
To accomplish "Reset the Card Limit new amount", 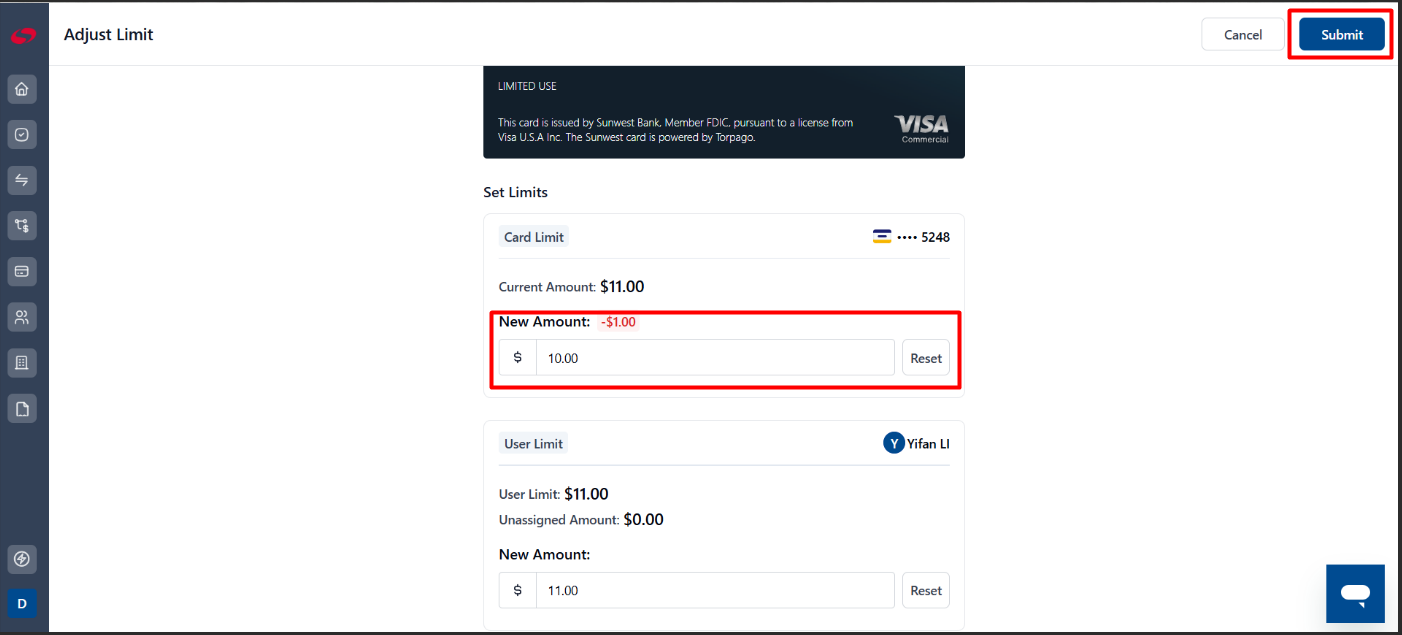I will [x=926, y=358].
